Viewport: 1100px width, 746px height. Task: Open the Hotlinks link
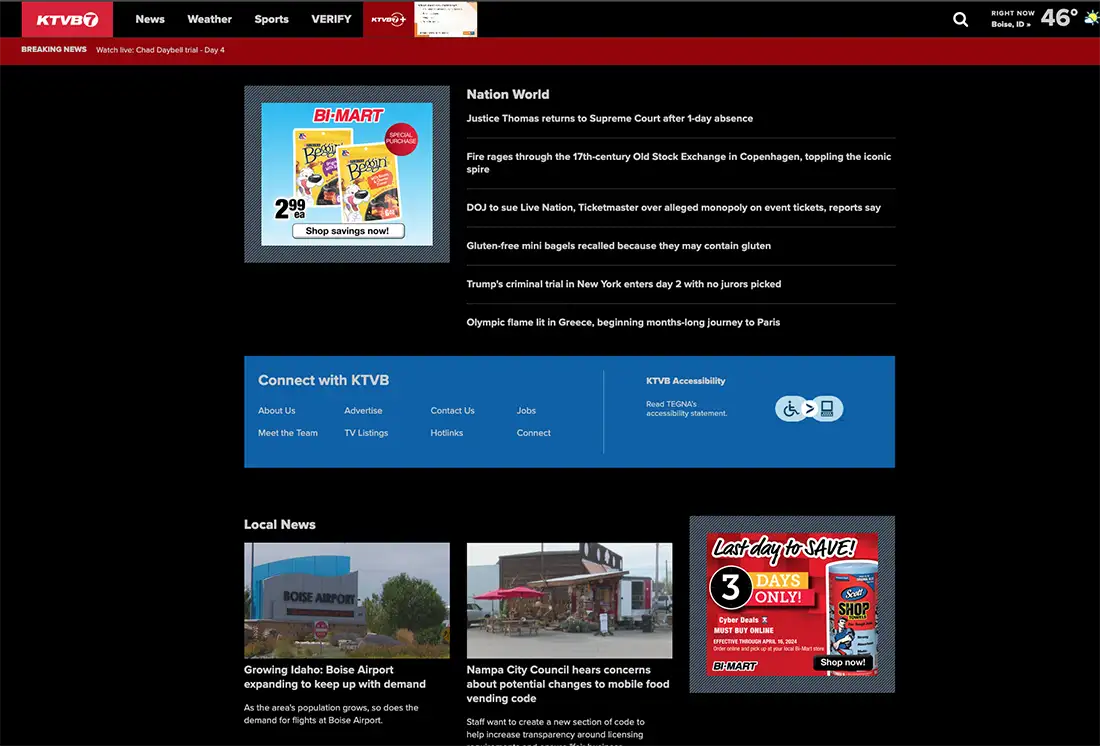[447, 433]
